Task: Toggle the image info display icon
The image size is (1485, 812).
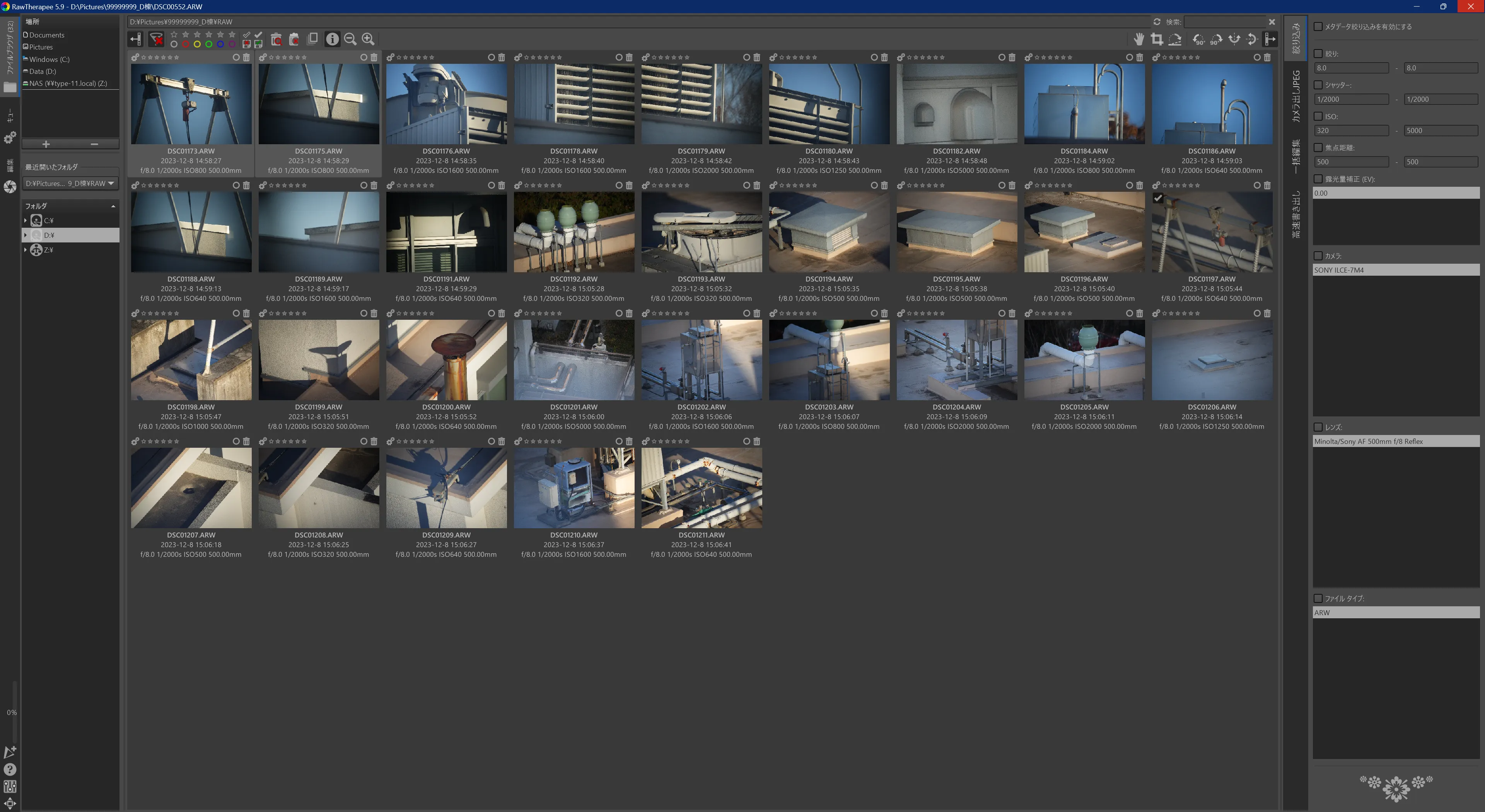Action: click(332, 39)
